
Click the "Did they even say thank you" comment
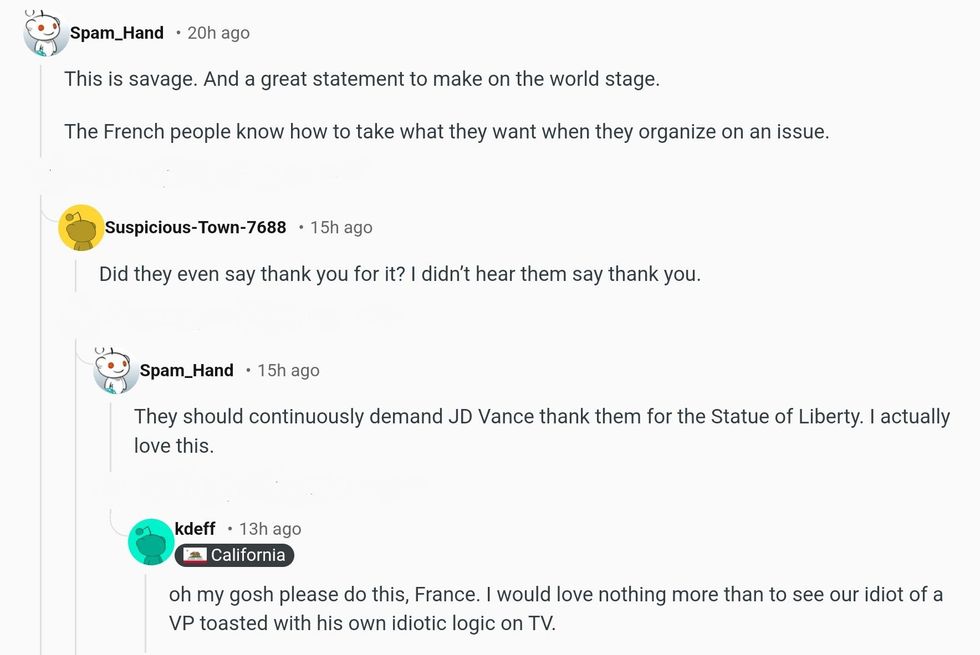[x=399, y=273]
